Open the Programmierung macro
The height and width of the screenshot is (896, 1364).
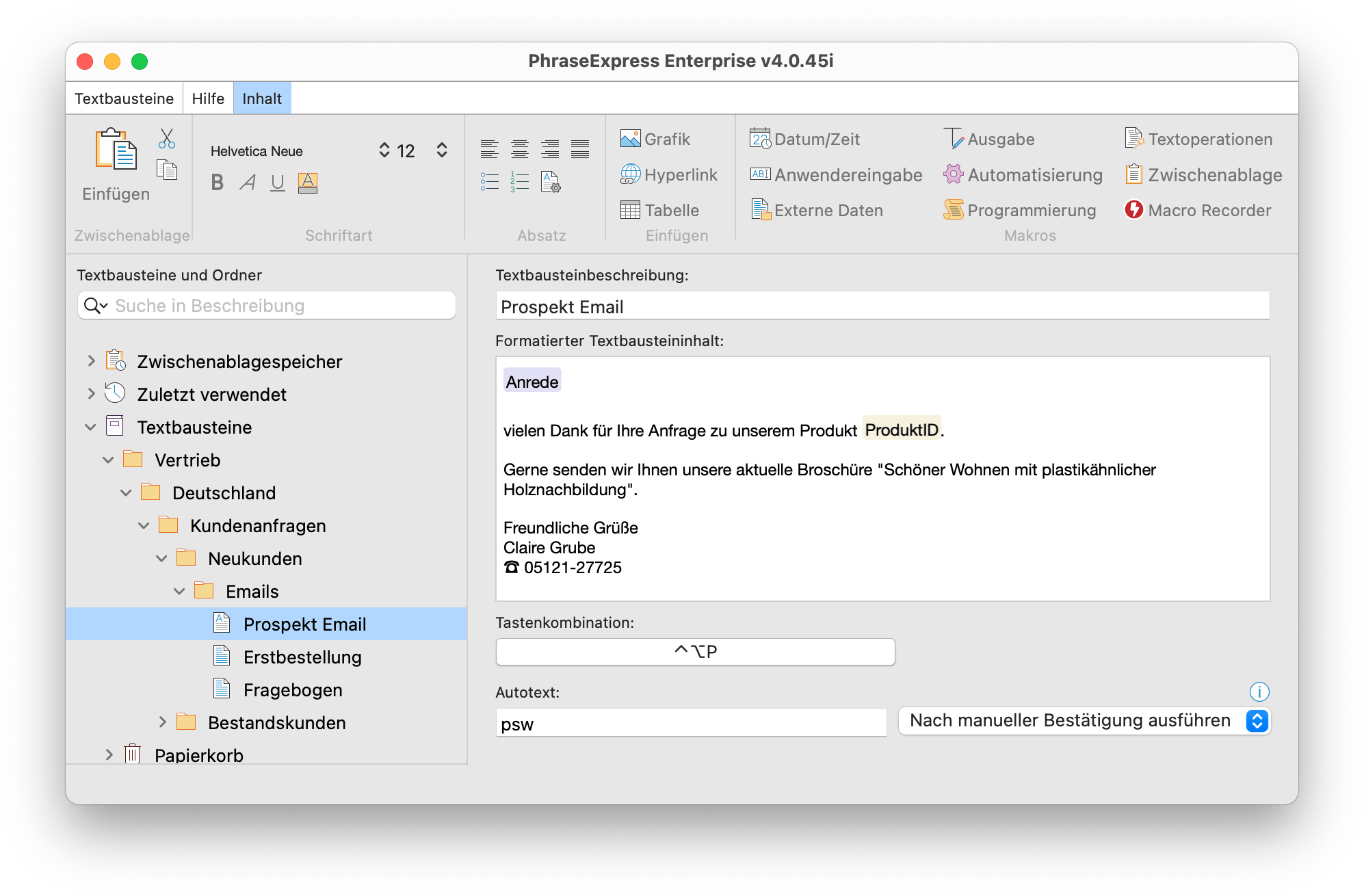pos(1019,210)
